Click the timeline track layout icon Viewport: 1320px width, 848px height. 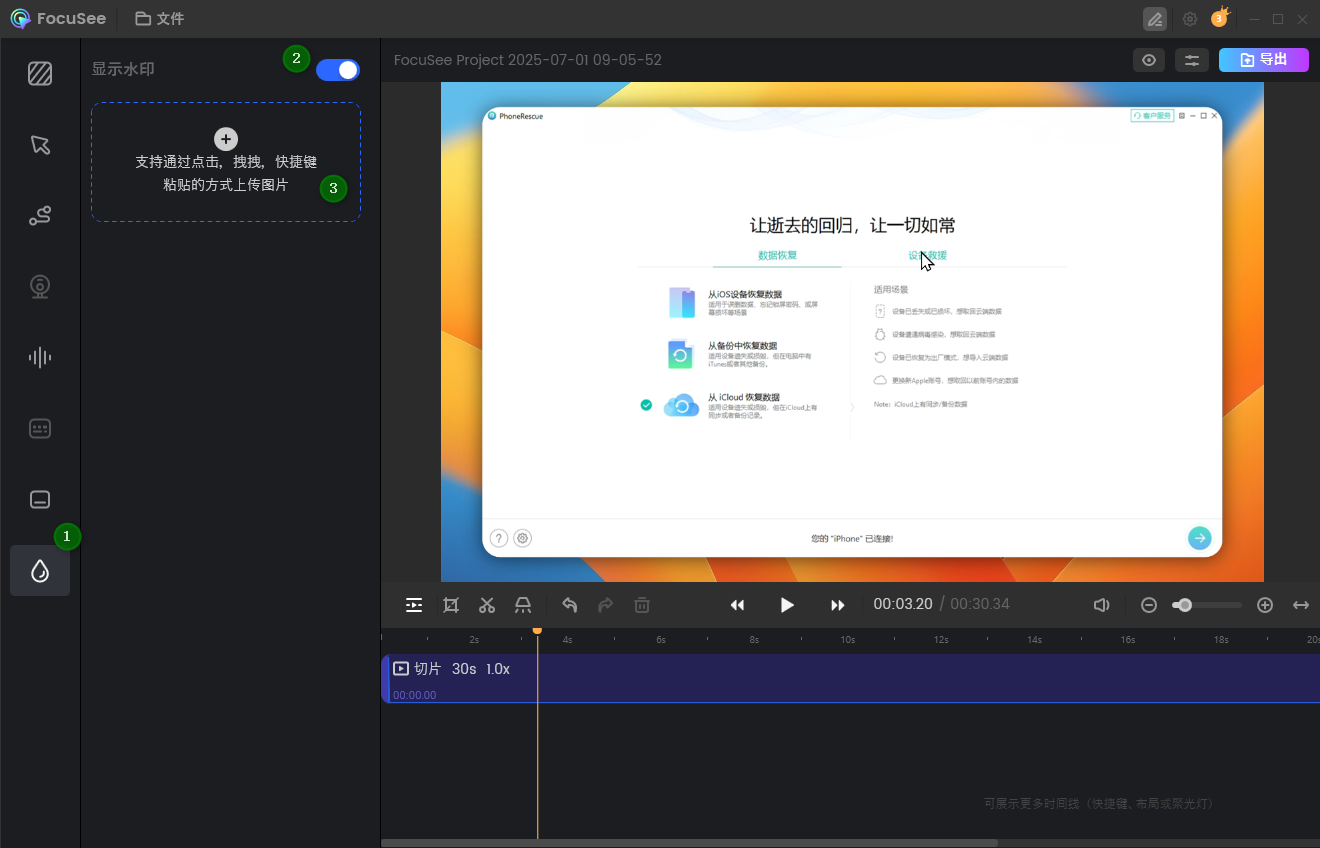coord(414,605)
